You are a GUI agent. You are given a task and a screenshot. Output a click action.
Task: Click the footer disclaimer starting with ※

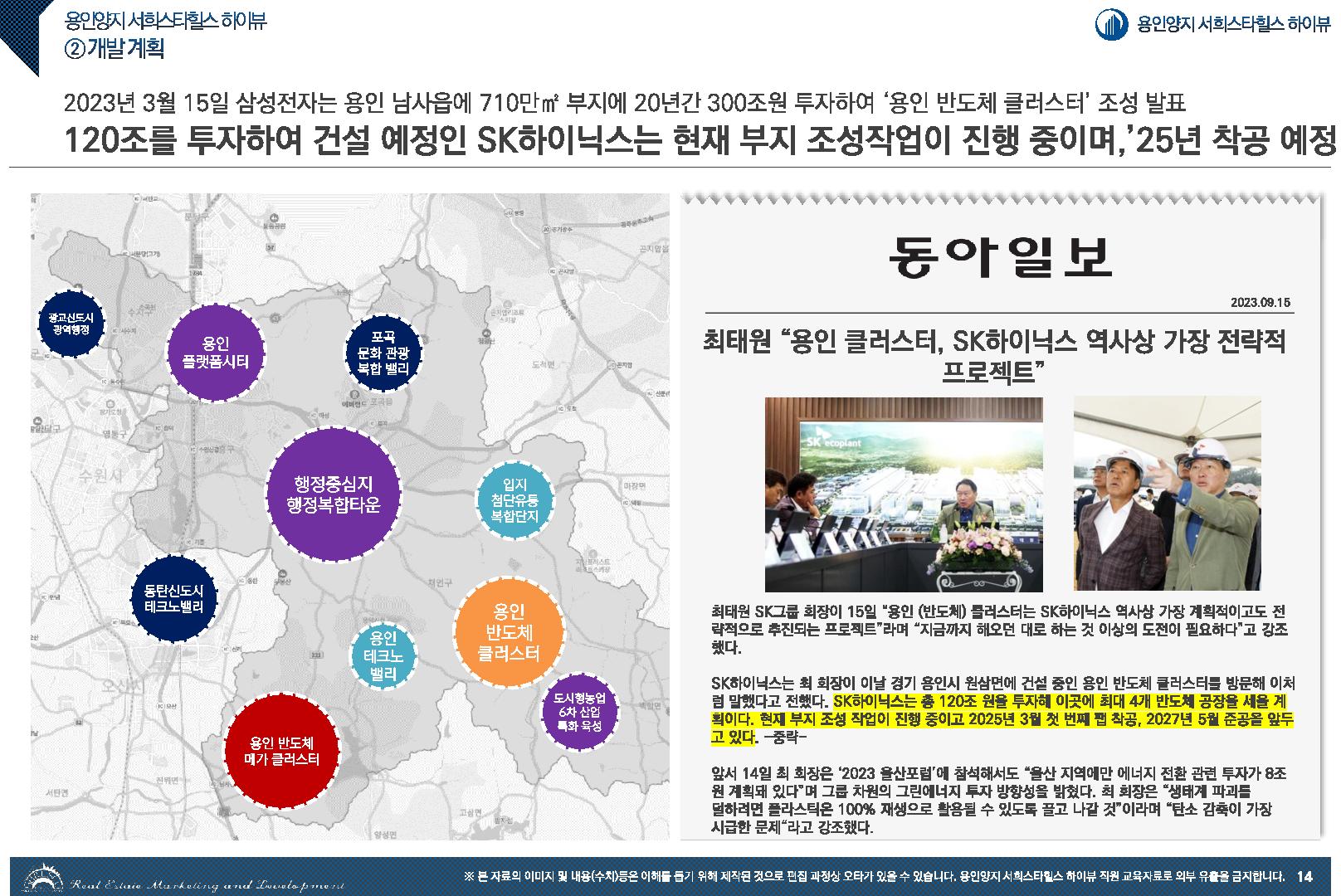(x=875, y=876)
